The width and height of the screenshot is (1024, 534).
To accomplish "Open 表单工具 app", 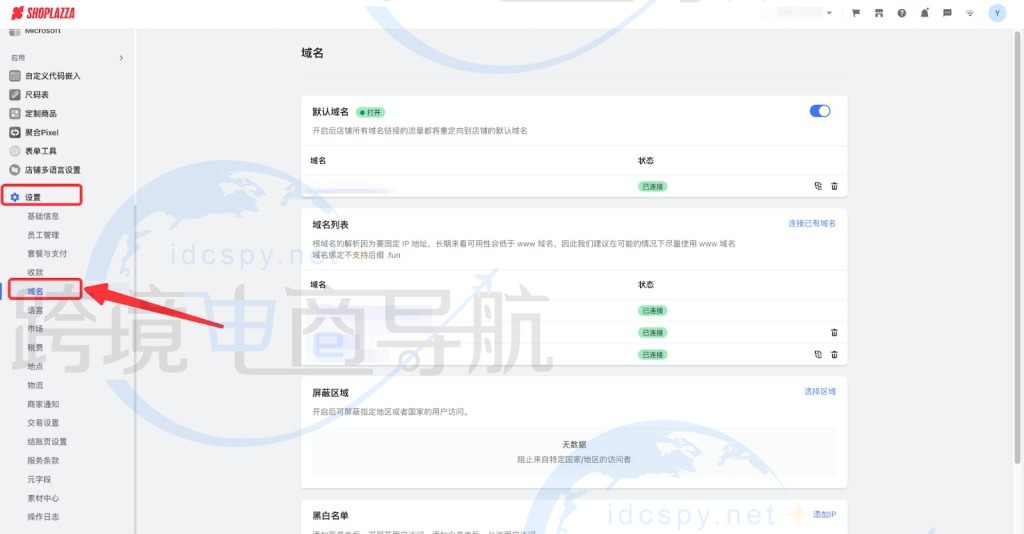I will click(40, 151).
